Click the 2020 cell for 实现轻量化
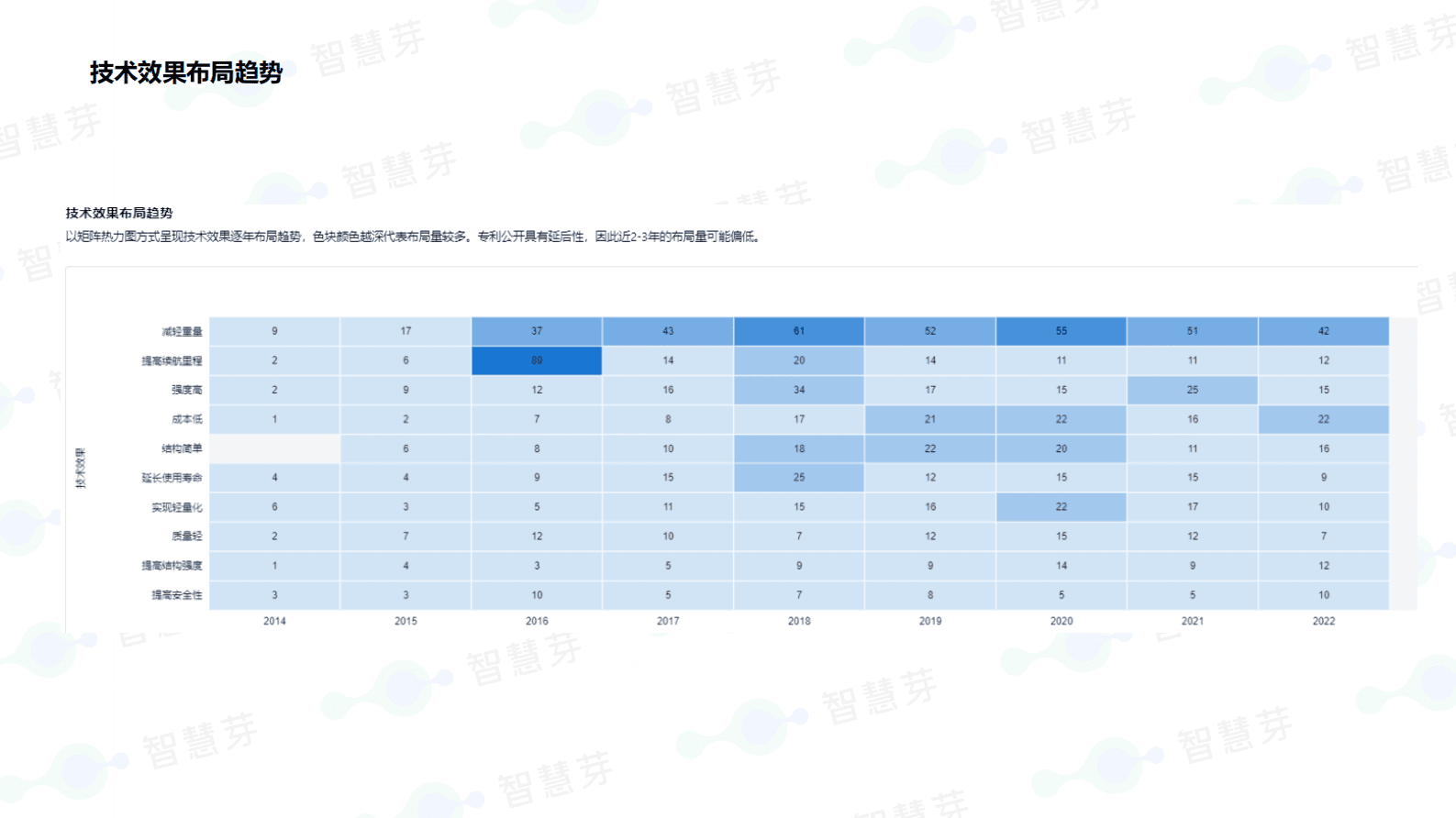The height and width of the screenshot is (818, 1456). pos(1061,507)
